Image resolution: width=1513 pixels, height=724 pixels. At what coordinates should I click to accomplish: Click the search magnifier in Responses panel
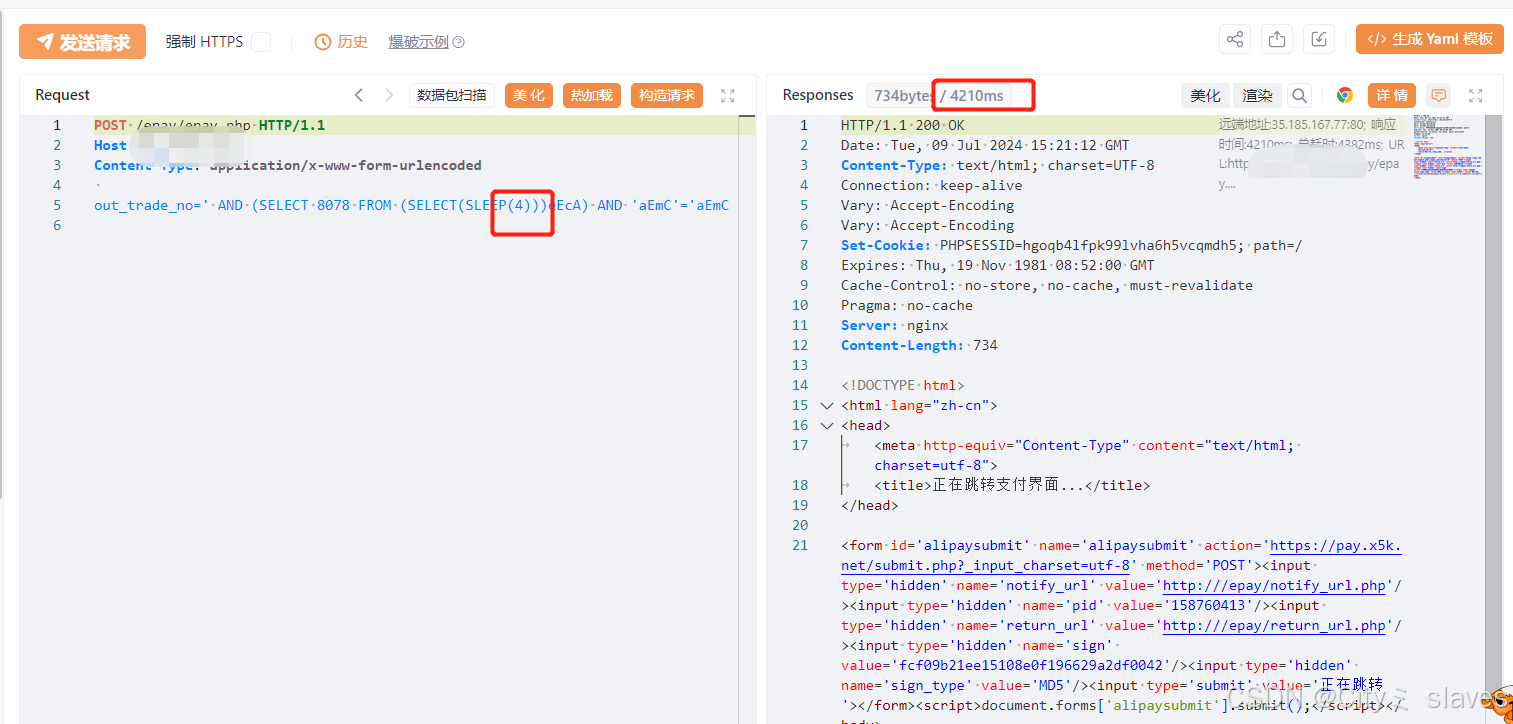tap(1299, 96)
